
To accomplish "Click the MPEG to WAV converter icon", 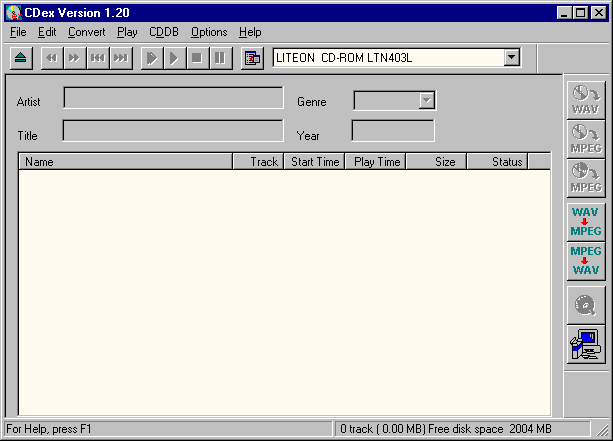I will (585, 261).
